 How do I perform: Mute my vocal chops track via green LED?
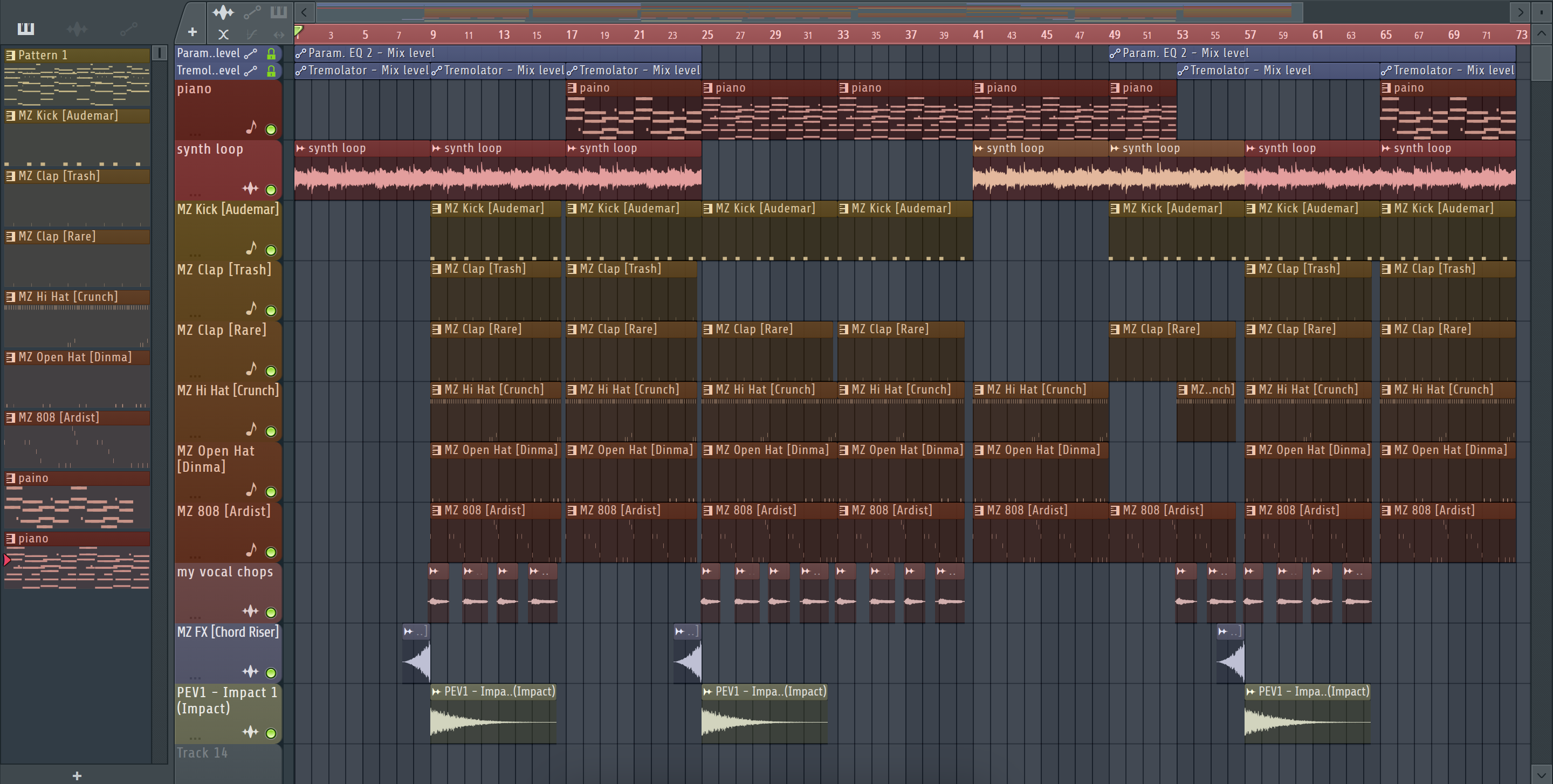pyautogui.click(x=271, y=613)
